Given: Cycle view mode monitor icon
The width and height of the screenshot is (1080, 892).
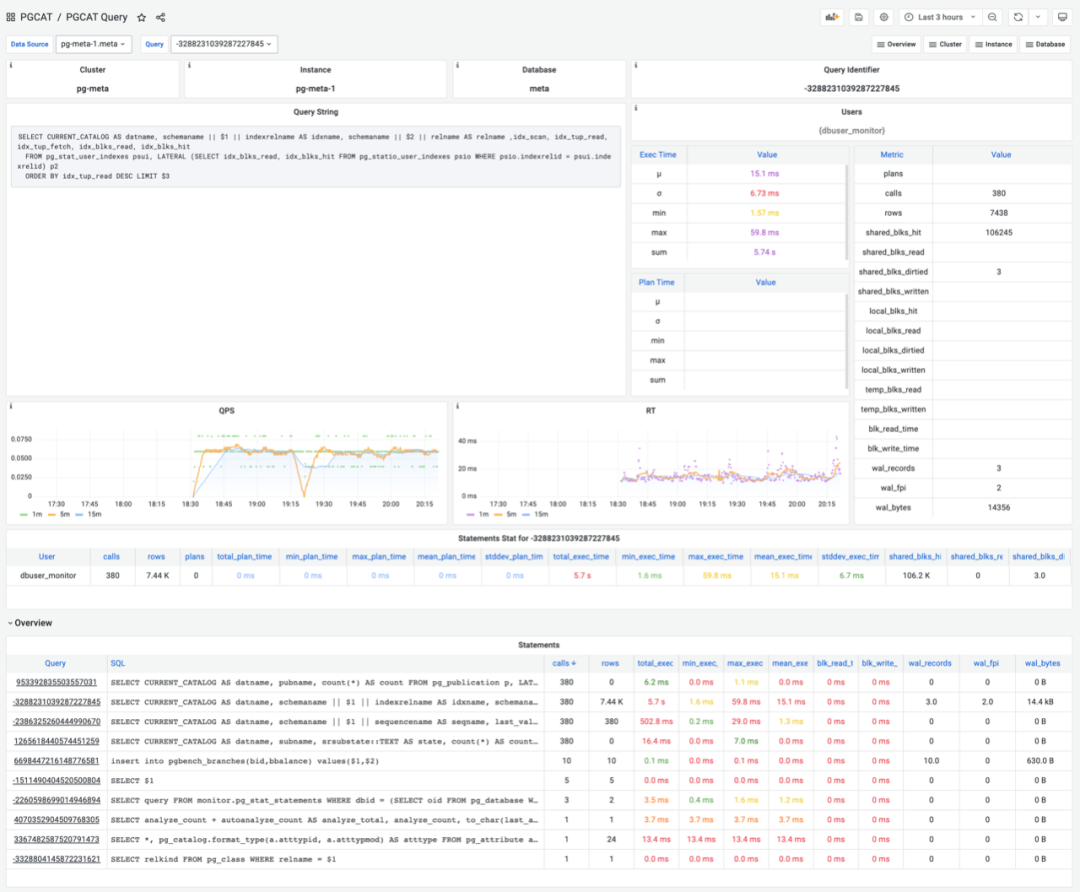Looking at the screenshot, I should point(1063,17).
